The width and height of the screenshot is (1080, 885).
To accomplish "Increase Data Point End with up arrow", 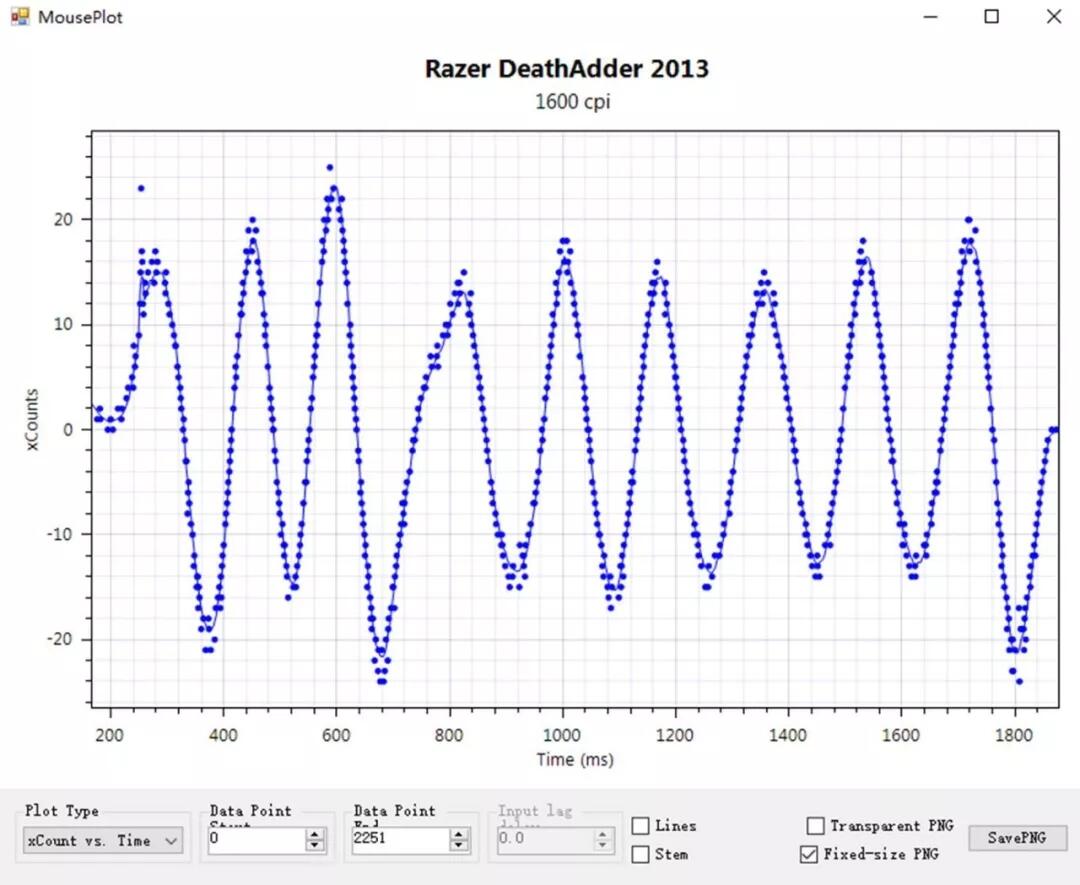I will point(459,833).
